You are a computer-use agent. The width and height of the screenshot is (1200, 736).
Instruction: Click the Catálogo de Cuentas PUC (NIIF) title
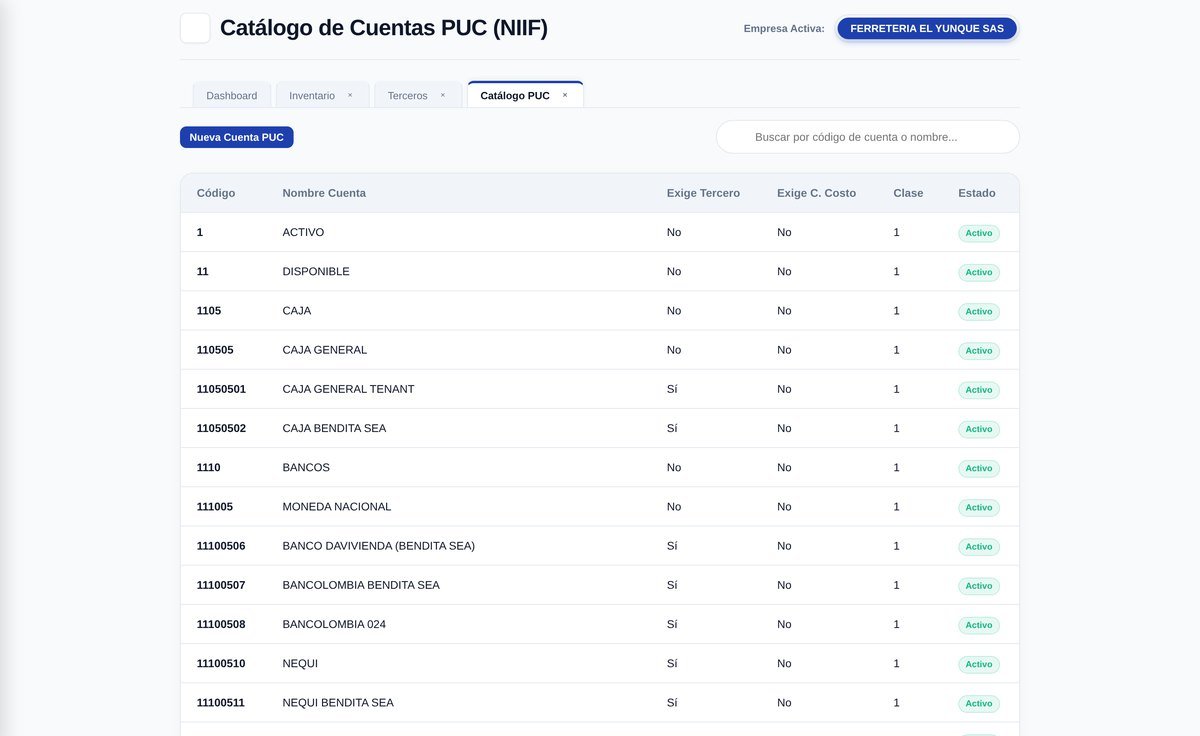(x=384, y=28)
